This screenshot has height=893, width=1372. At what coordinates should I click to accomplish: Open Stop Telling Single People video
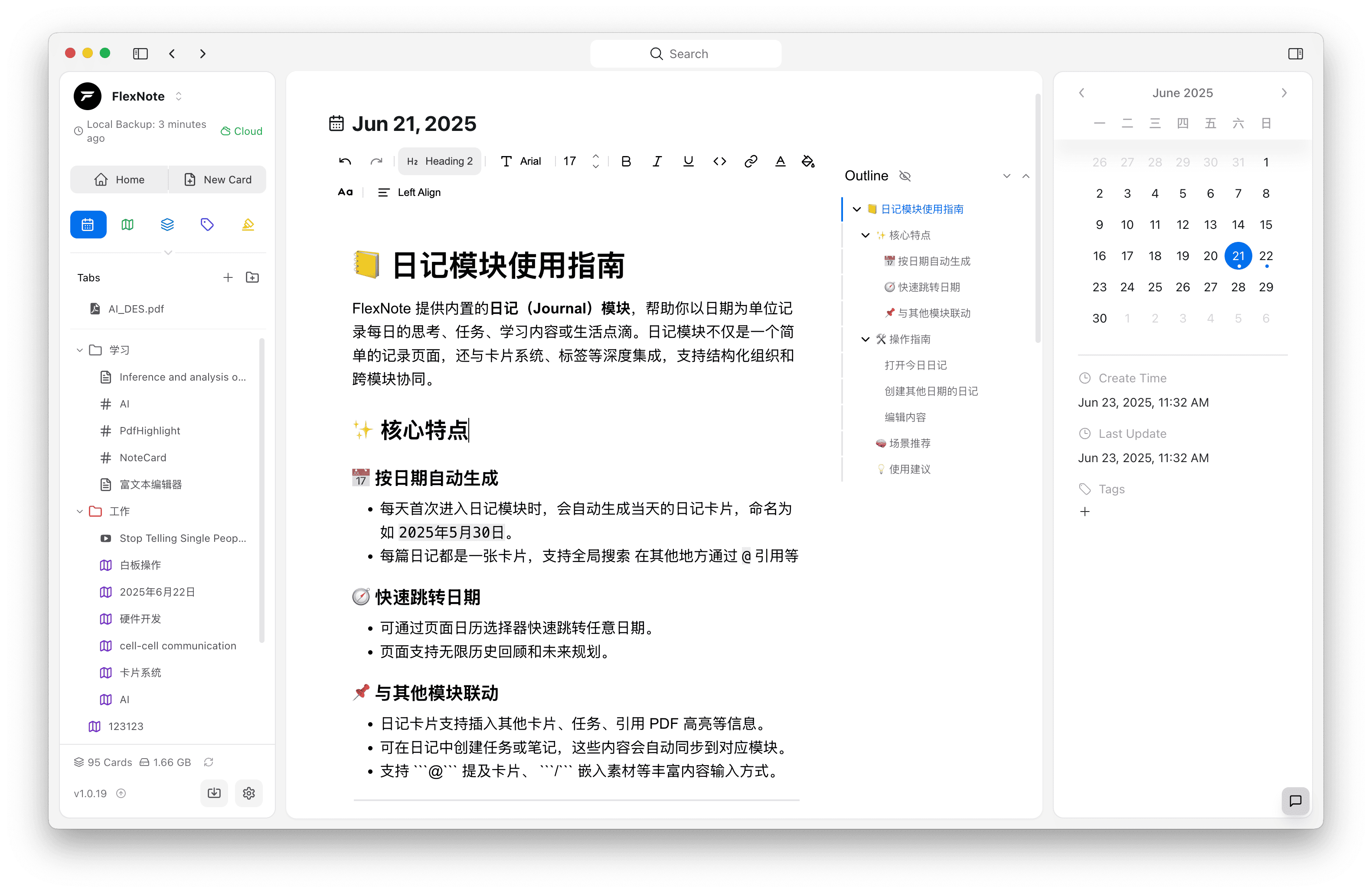tap(173, 539)
